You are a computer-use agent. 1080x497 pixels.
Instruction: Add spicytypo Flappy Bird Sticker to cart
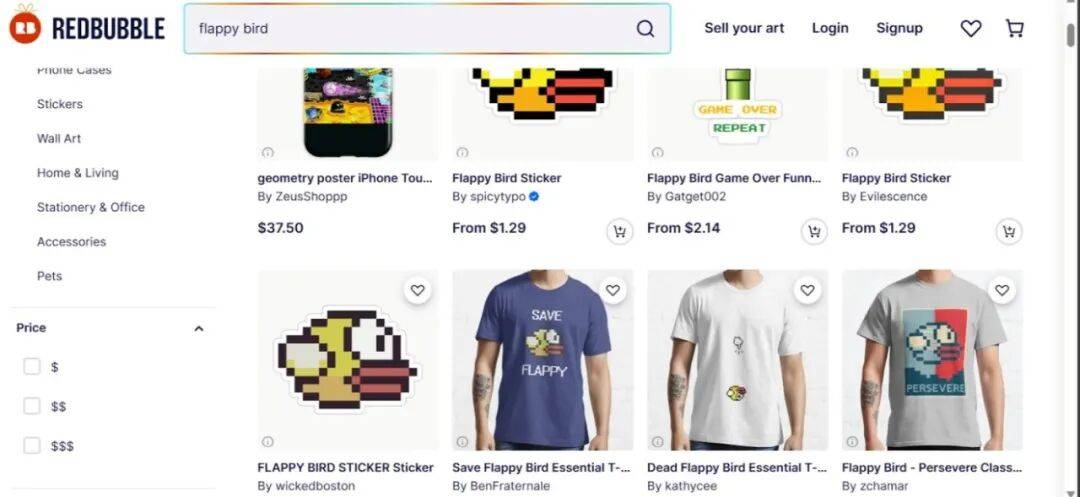(619, 231)
